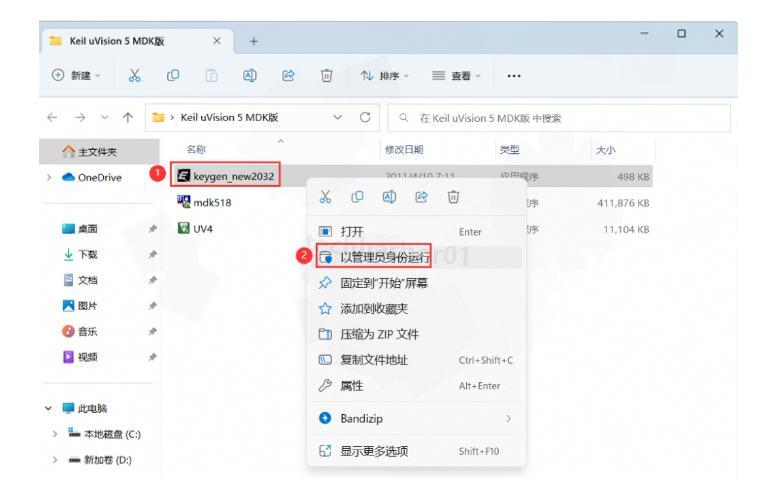Refresh the folder with the refresh icon

(365, 118)
